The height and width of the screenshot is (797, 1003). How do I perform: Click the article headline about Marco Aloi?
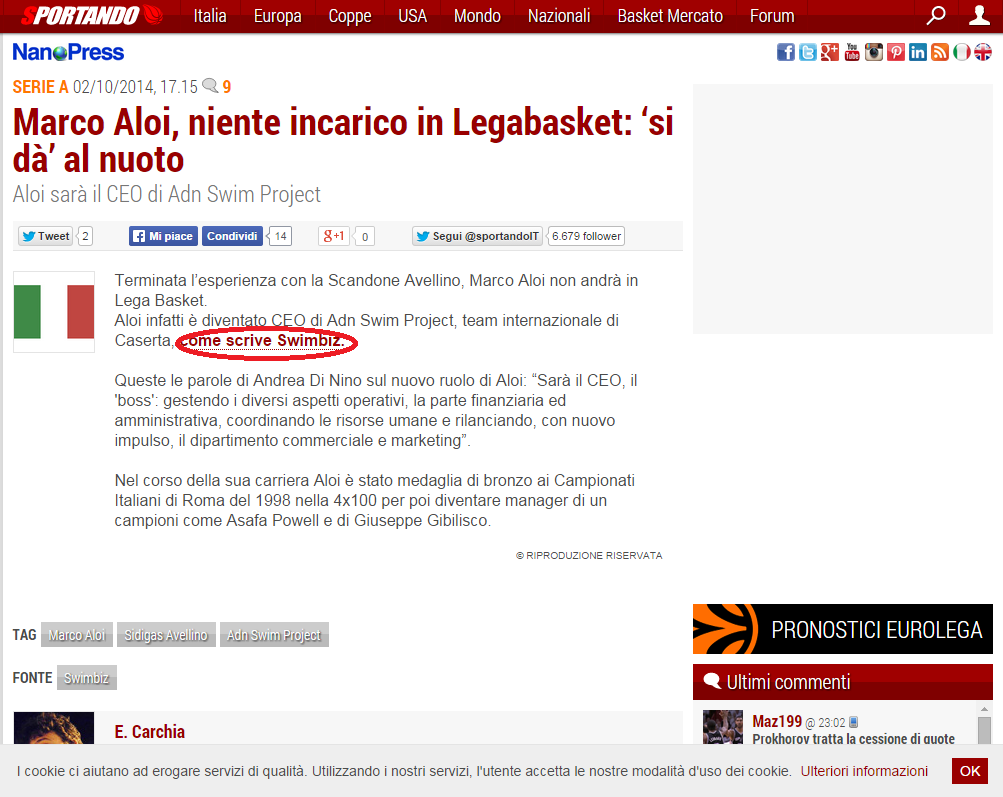[343, 140]
